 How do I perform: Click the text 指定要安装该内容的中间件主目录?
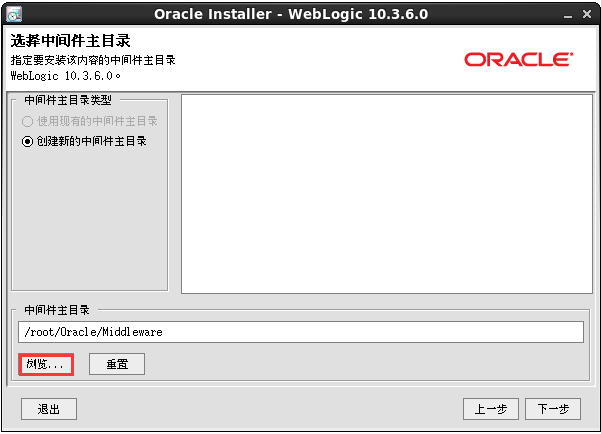point(93,60)
